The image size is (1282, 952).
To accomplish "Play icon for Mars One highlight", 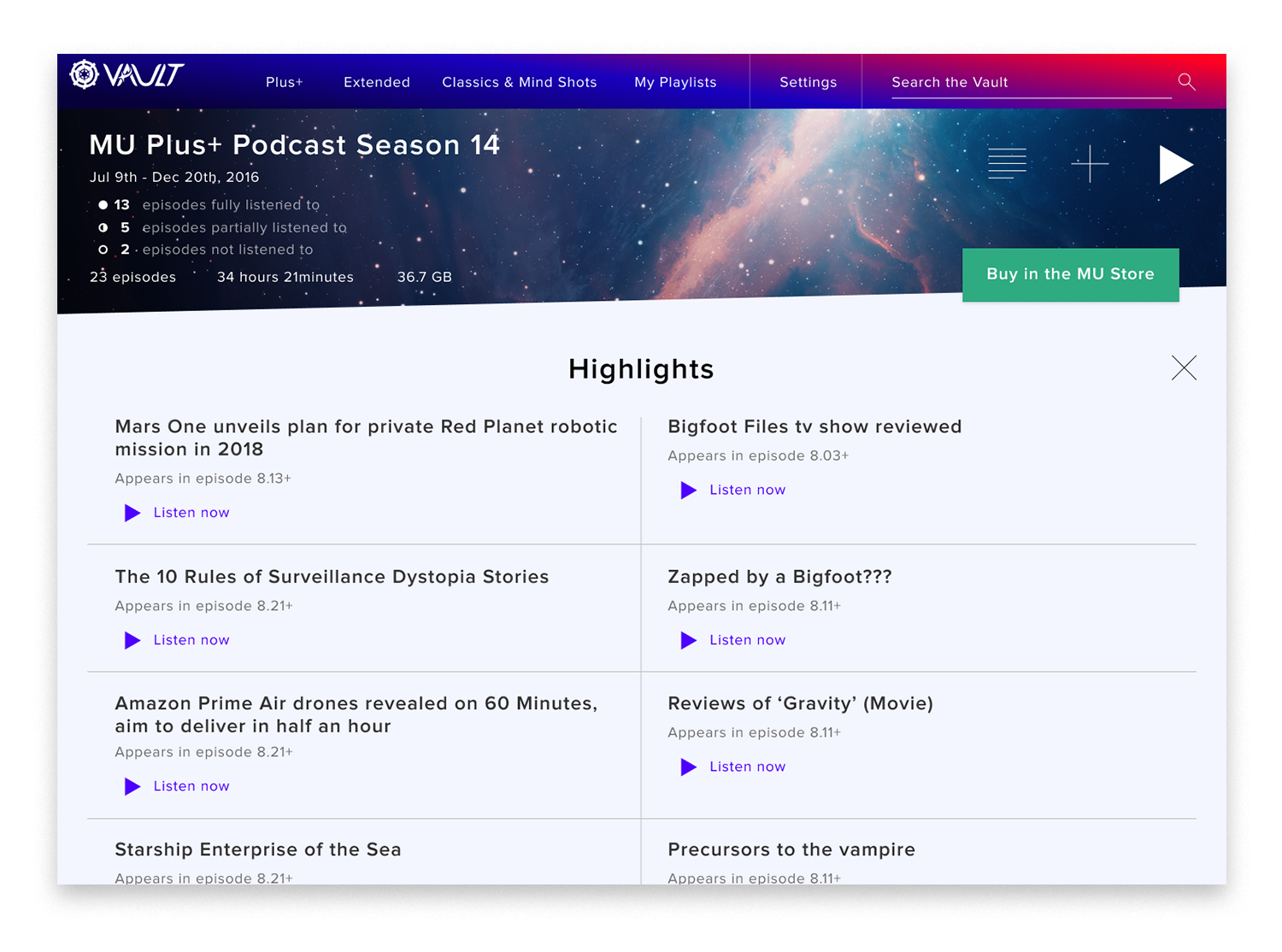I will pos(132,513).
